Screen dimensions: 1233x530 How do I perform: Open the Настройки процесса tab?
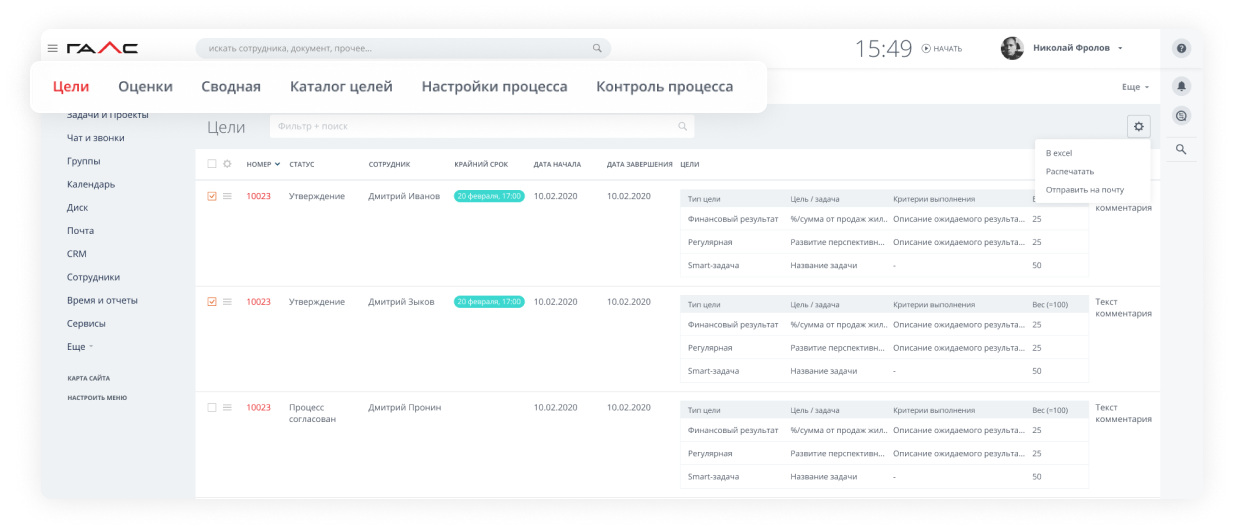tap(494, 87)
